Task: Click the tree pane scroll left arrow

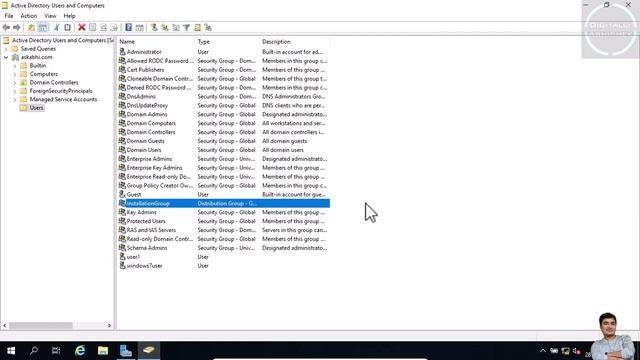Action: pos(4,325)
